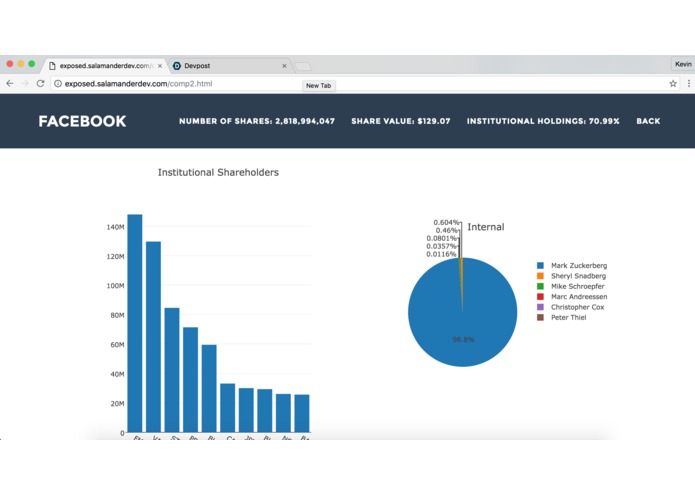Click the browser back arrow
The height and width of the screenshot is (494, 695).
coord(10,83)
